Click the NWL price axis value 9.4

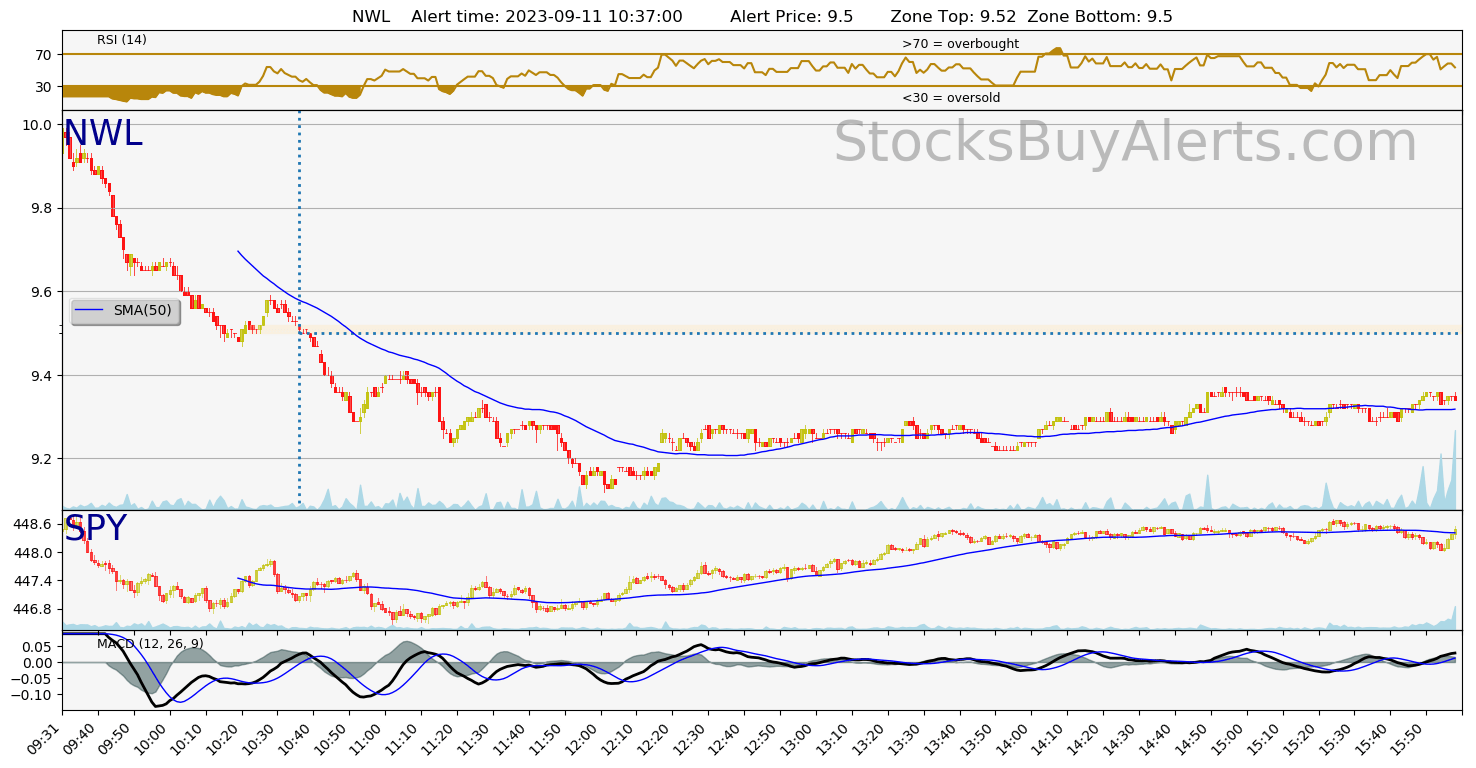(42, 376)
